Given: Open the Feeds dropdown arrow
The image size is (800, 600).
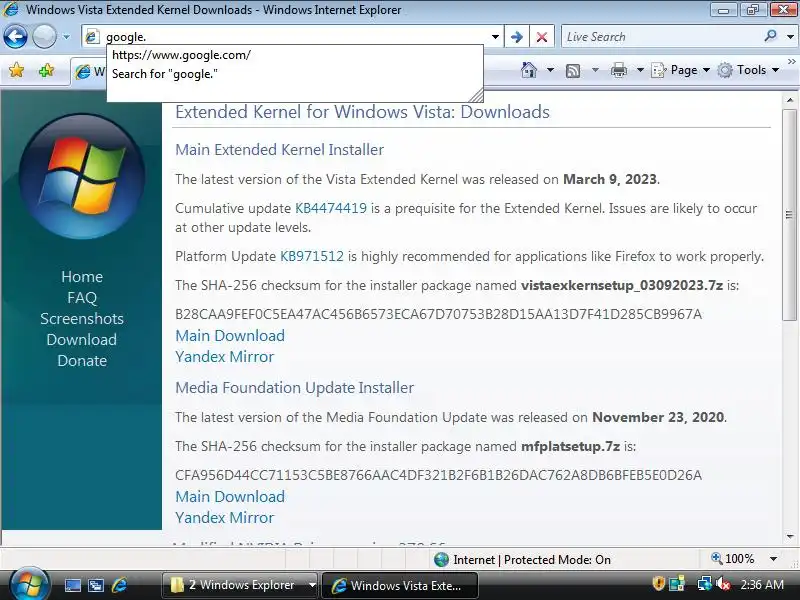Looking at the screenshot, I should pos(595,70).
